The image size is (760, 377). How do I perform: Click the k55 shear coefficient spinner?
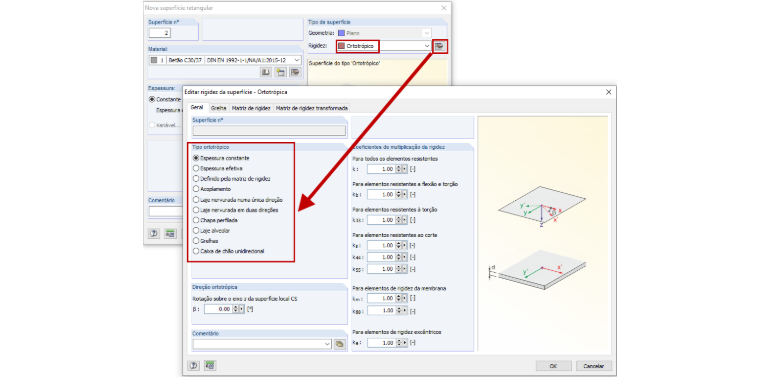pos(399,269)
